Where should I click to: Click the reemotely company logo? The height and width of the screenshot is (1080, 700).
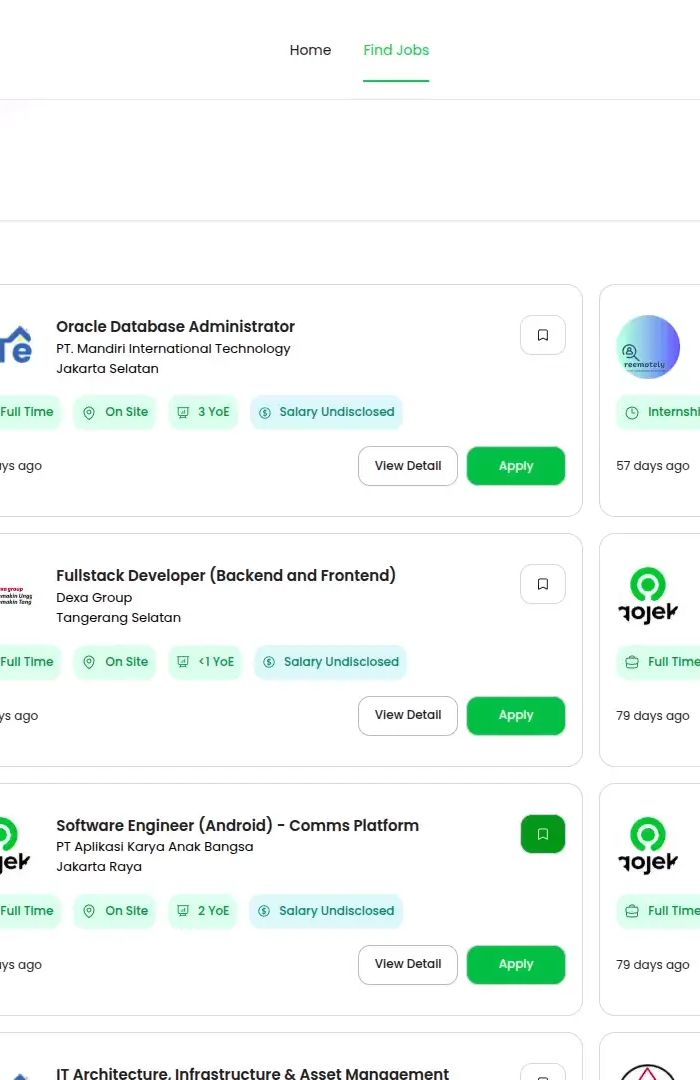point(648,347)
